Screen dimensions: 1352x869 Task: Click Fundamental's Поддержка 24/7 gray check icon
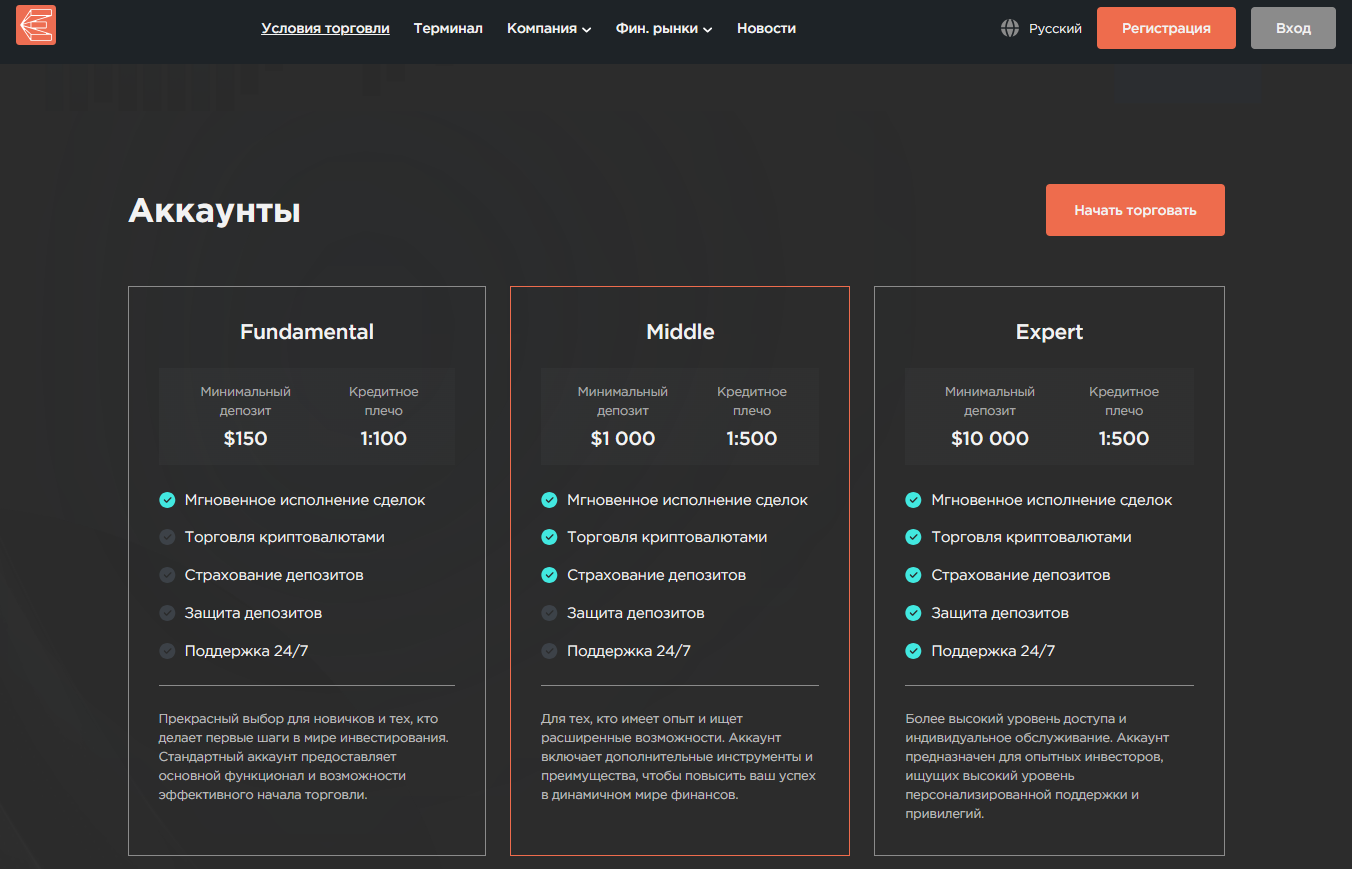(x=167, y=651)
